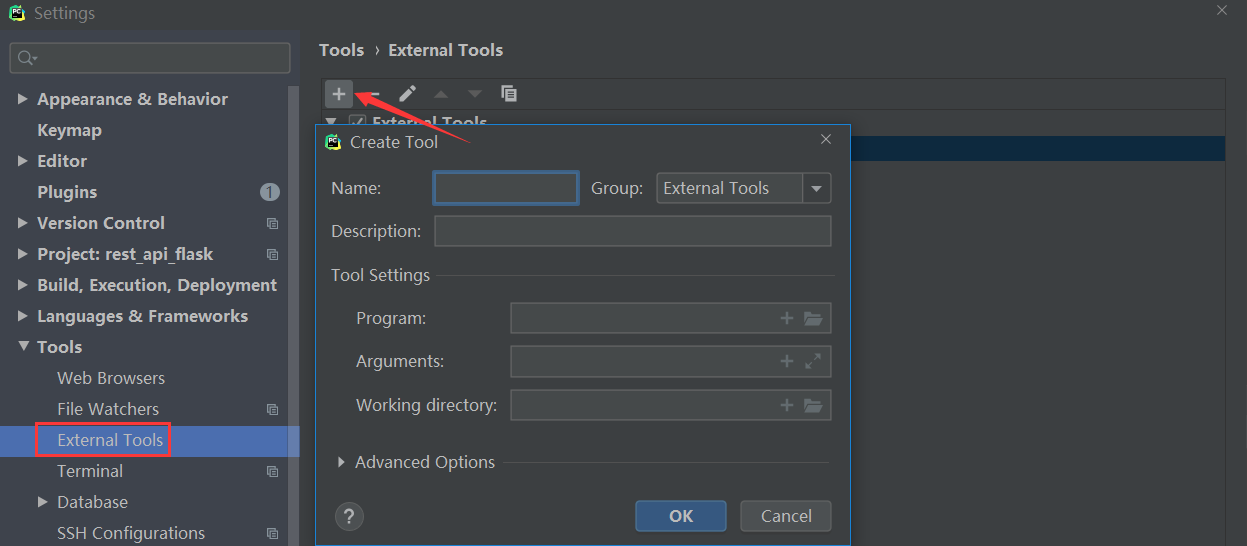
Task: Open Plugins settings page
Action: [67, 192]
